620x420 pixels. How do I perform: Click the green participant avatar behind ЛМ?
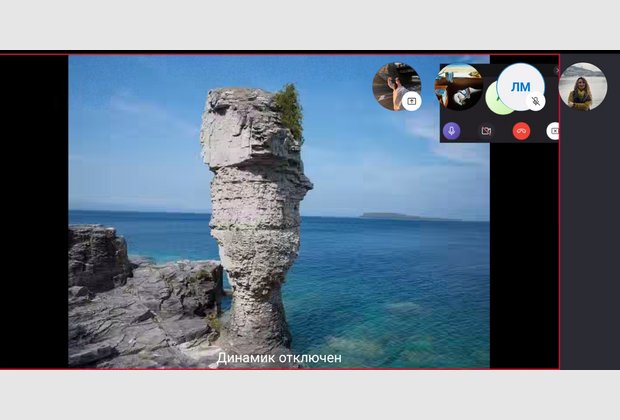(x=493, y=101)
